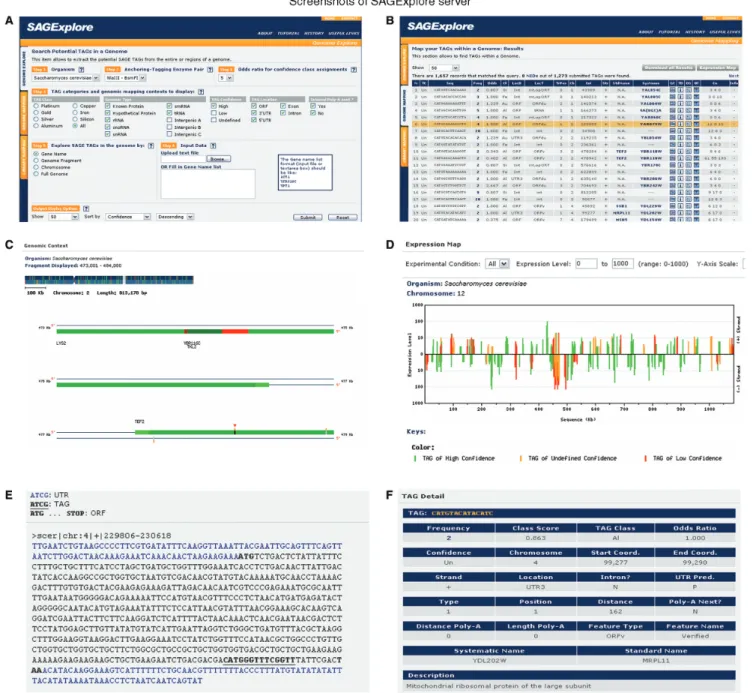Viewport: 753px width, 693px height.
Task: Check the Intergenic A checkbox
Action: 170,120
